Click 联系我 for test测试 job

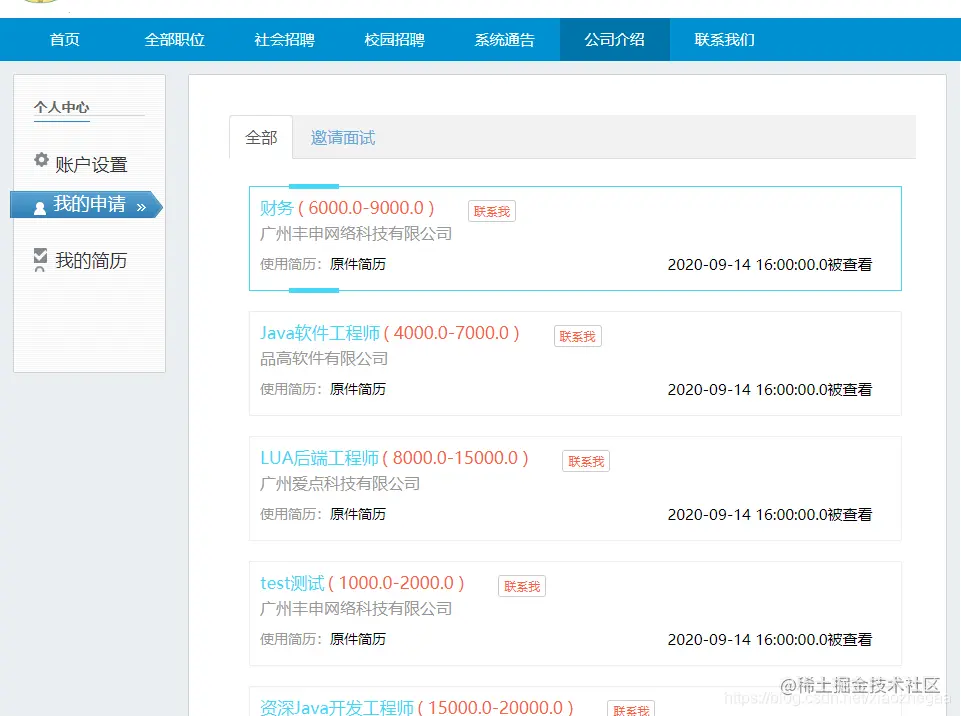522,587
